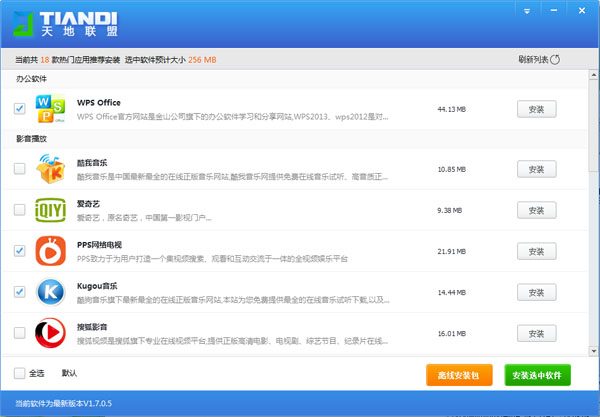Click the PPS网络电视 title text
The height and width of the screenshot is (417, 600).
[x=99, y=245]
